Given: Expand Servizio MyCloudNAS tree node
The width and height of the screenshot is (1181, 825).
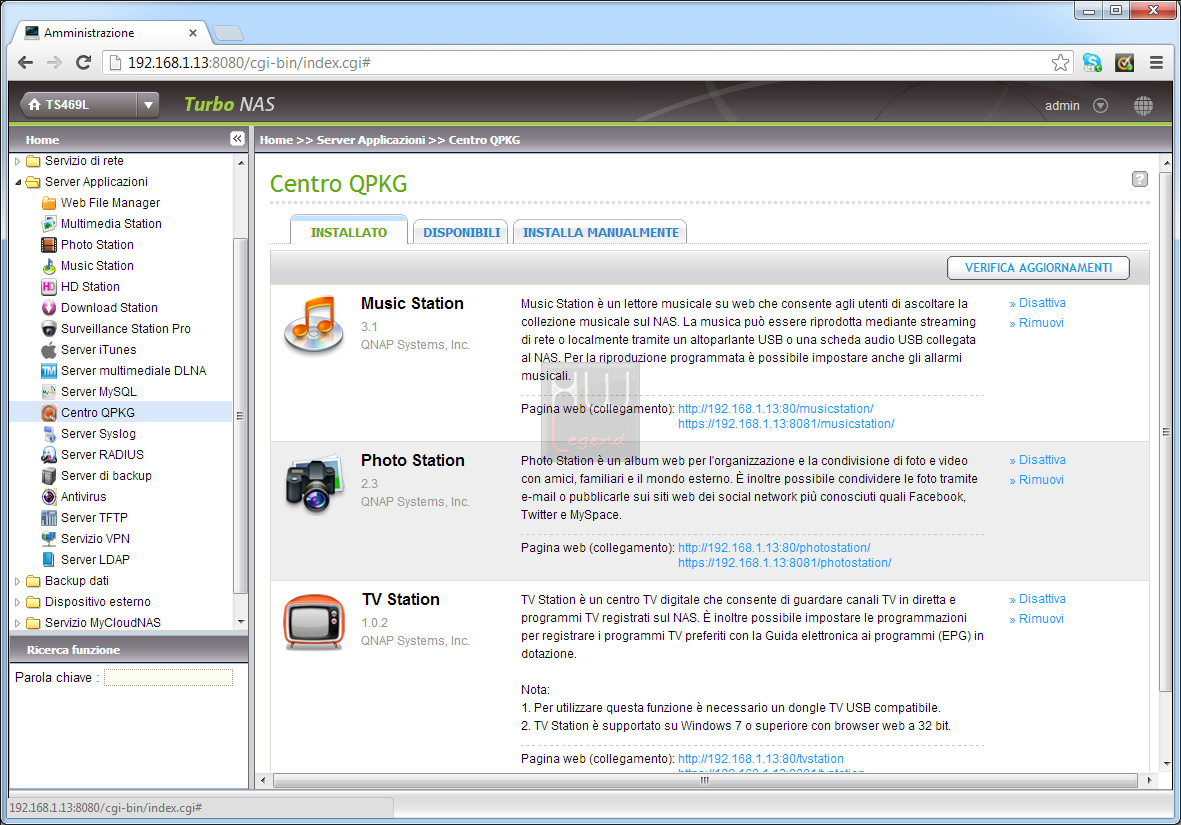Looking at the screenshot, I should coord(17,623).
